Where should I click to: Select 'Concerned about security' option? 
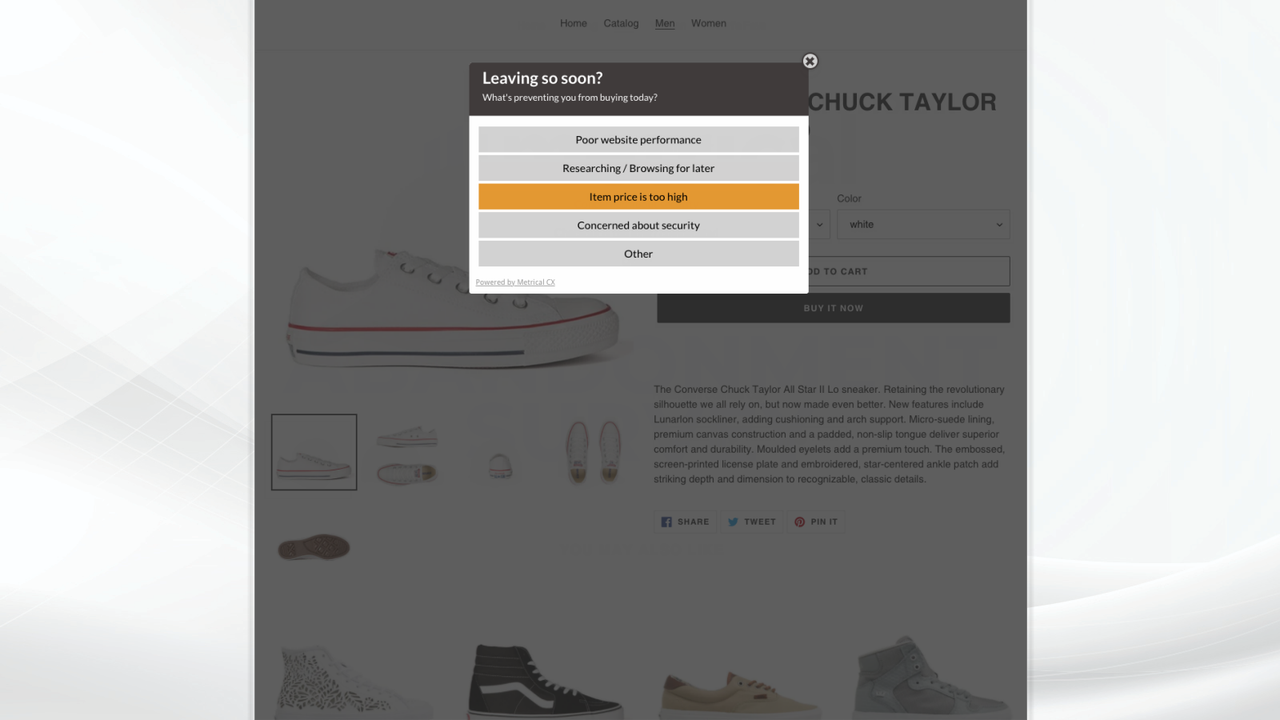(x=638, y=225)
